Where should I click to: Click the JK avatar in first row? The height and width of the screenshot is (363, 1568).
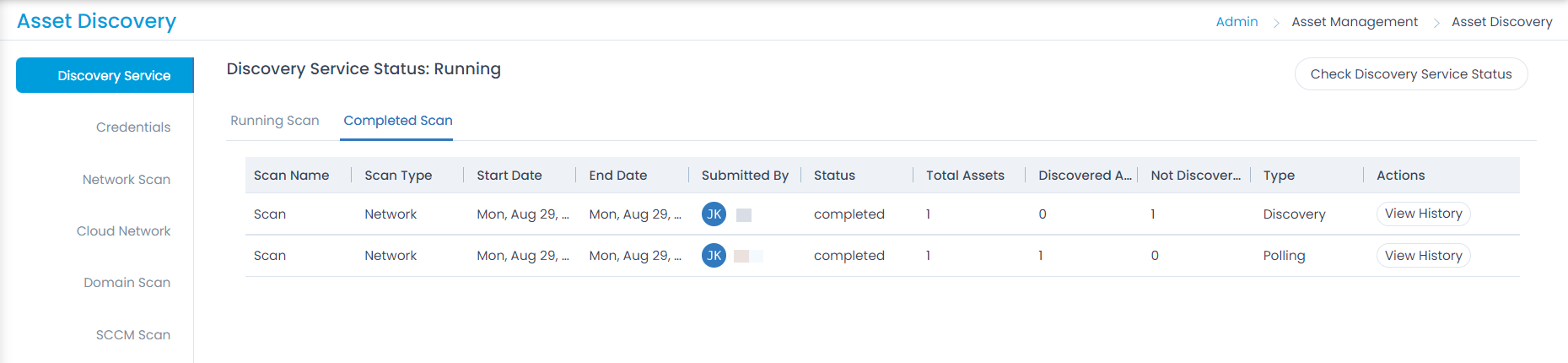tap(714, 214)
